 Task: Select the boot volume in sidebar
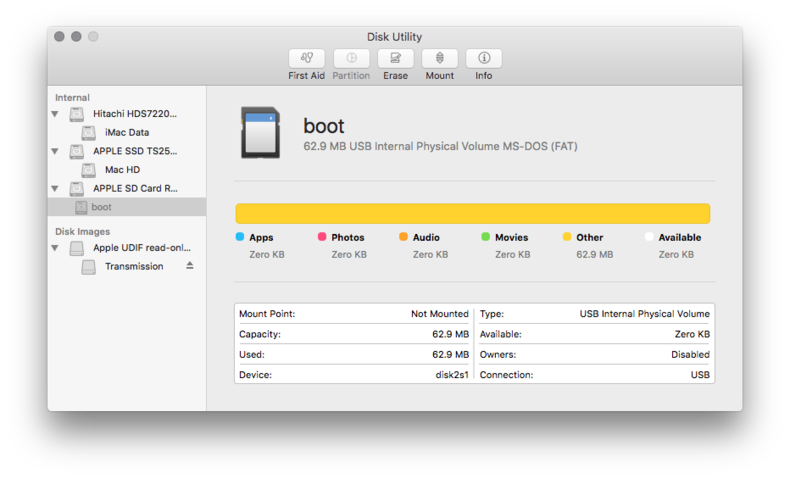101,207
